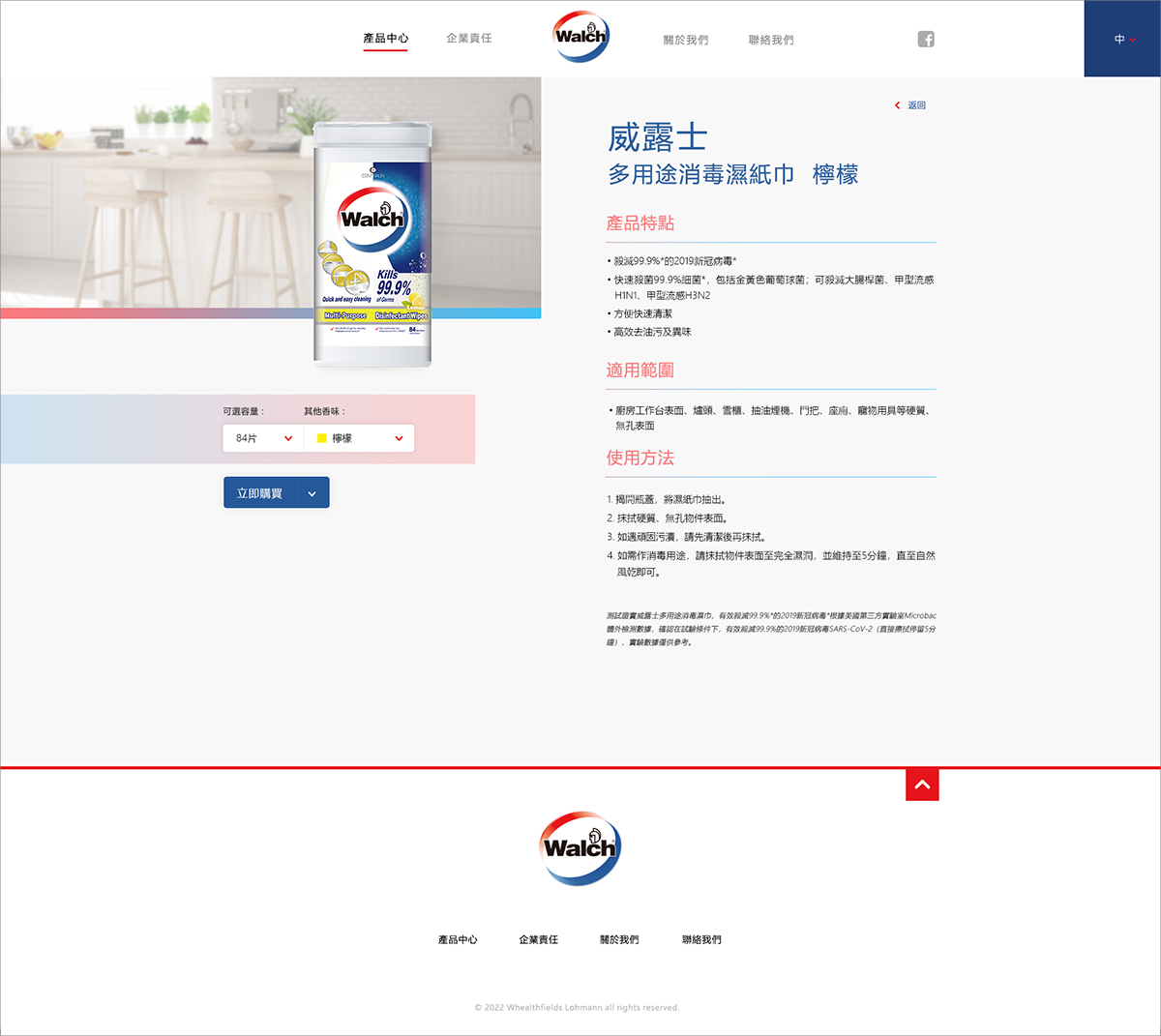Image resolution: width=1161 pixels, height=1036 pixels.
Task: Click the scroll-to-top red arrow button
Action: click(922, 784)
